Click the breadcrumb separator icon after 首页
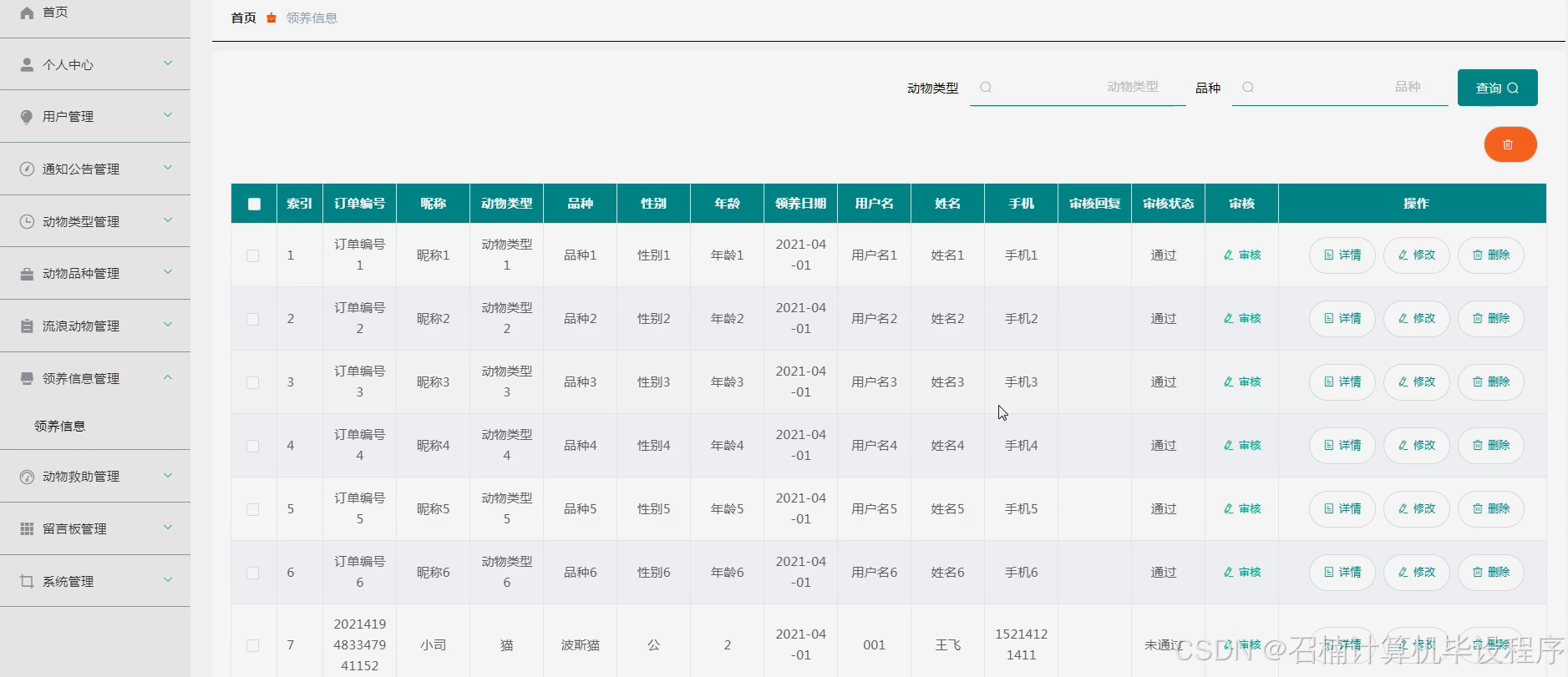The image size is (1568, 677). 271,18
